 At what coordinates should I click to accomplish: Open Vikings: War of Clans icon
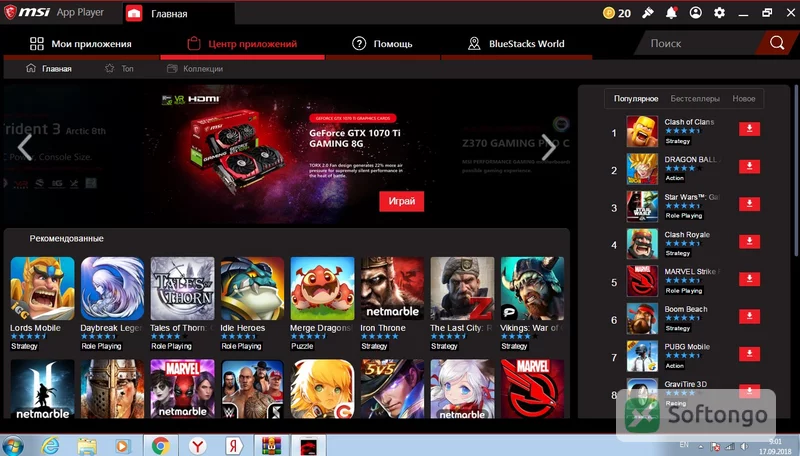tap(532, 288)
